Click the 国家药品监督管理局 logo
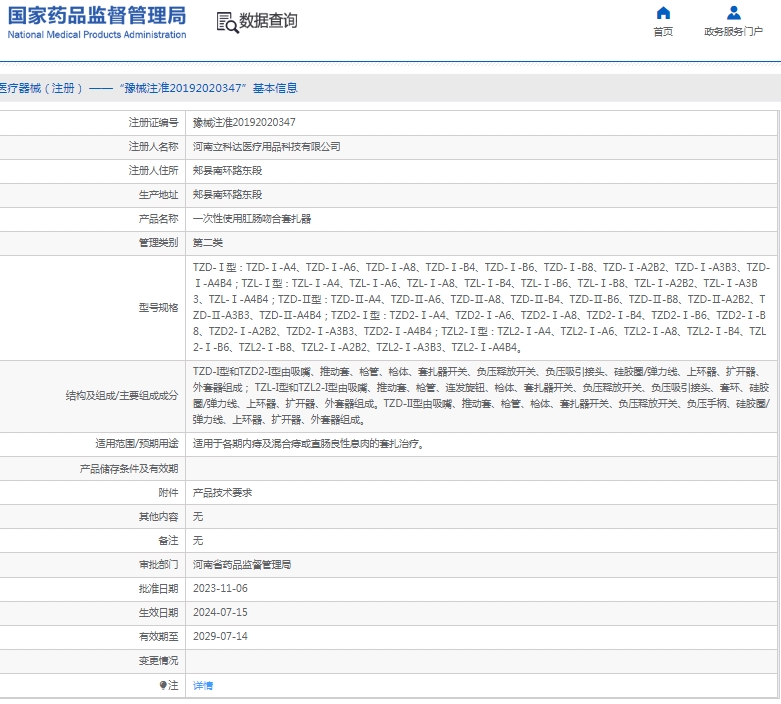The width and height of the screenshot is (781, 704). [97, 16]
